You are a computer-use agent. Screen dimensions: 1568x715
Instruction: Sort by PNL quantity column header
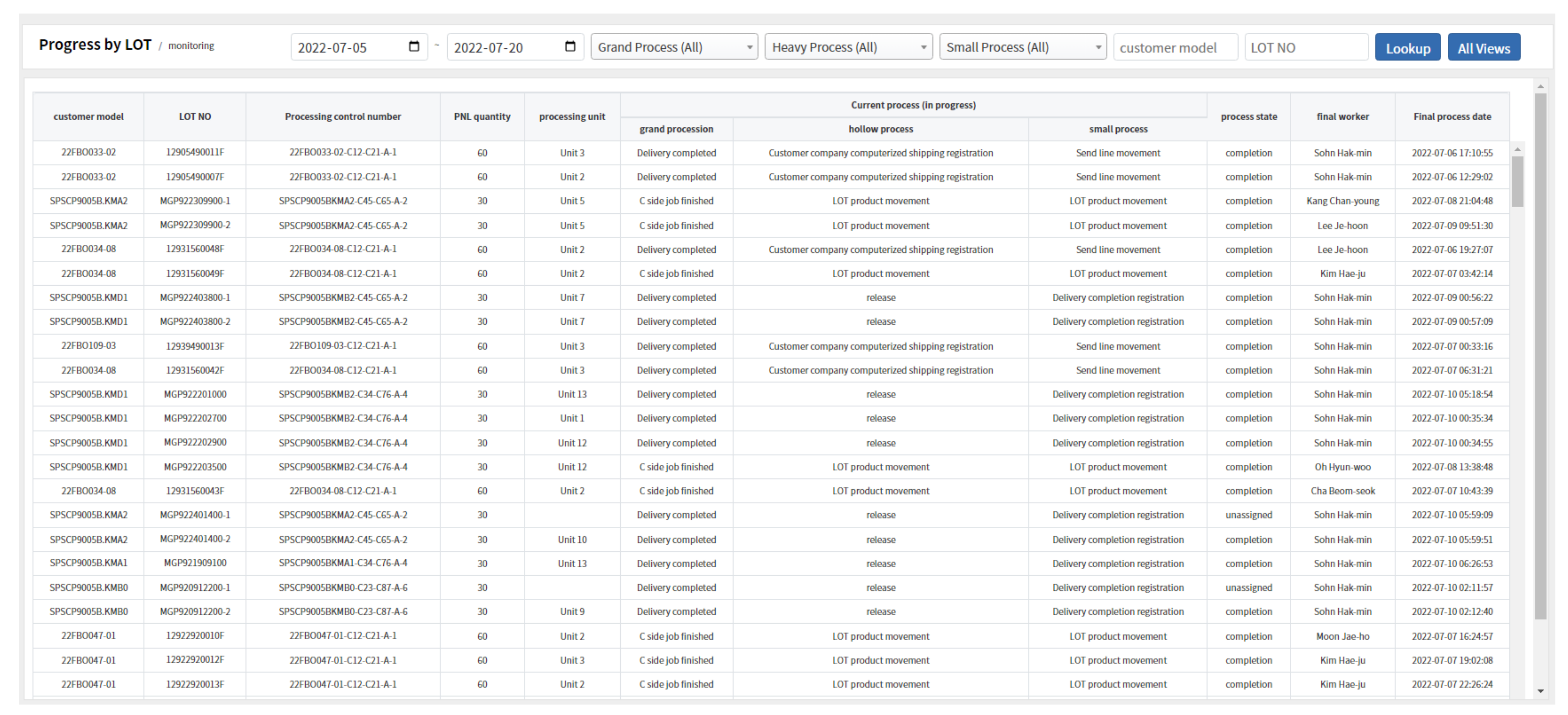(482, 117)
